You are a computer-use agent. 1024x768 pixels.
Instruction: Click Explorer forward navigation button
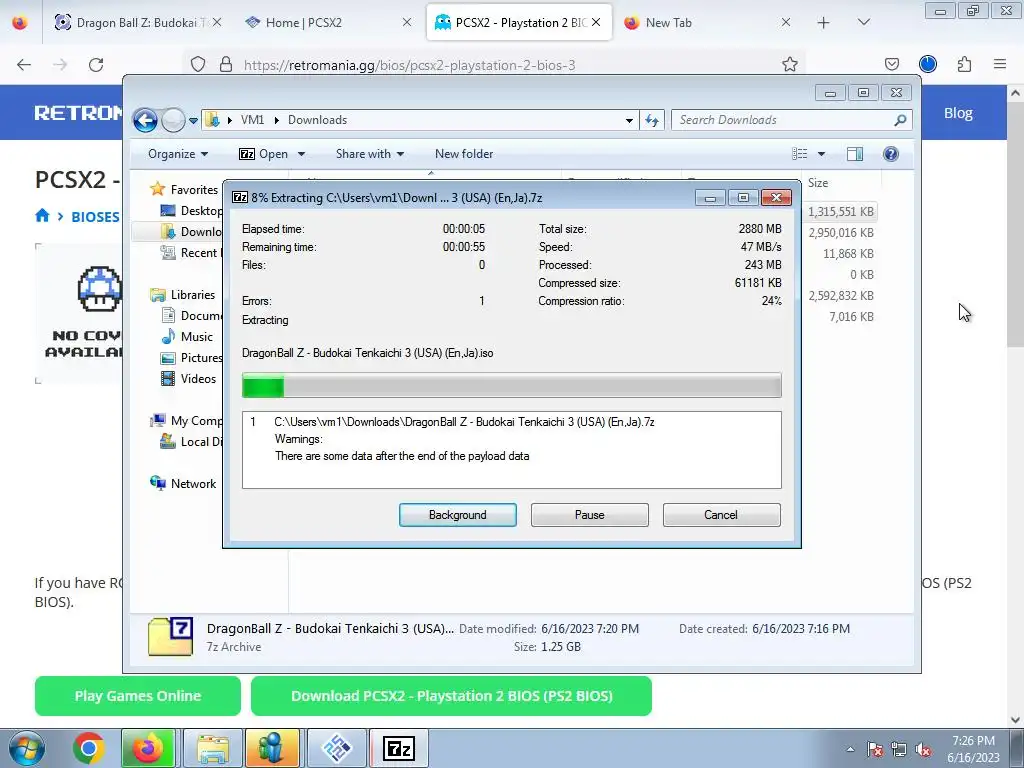pyautogui.click(x=173, y=120)
